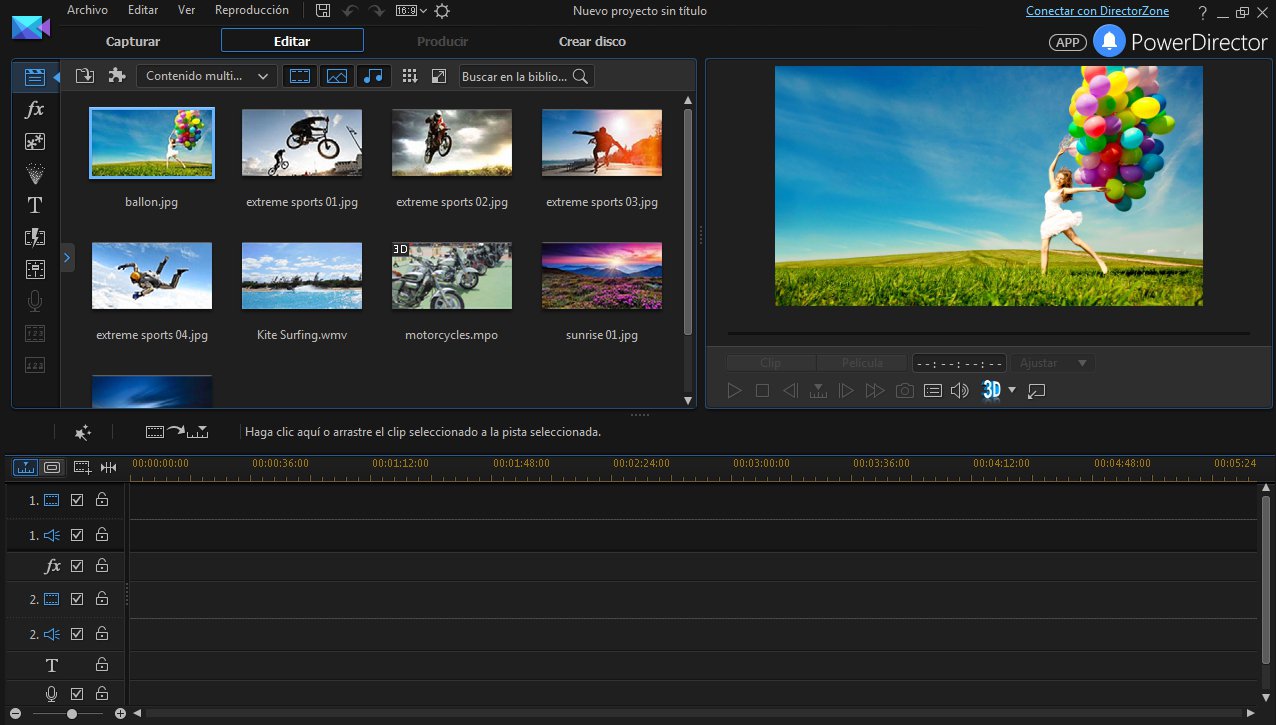
Task: Open the Contenido multimedia dropdown
Action: tap(207, 76)
